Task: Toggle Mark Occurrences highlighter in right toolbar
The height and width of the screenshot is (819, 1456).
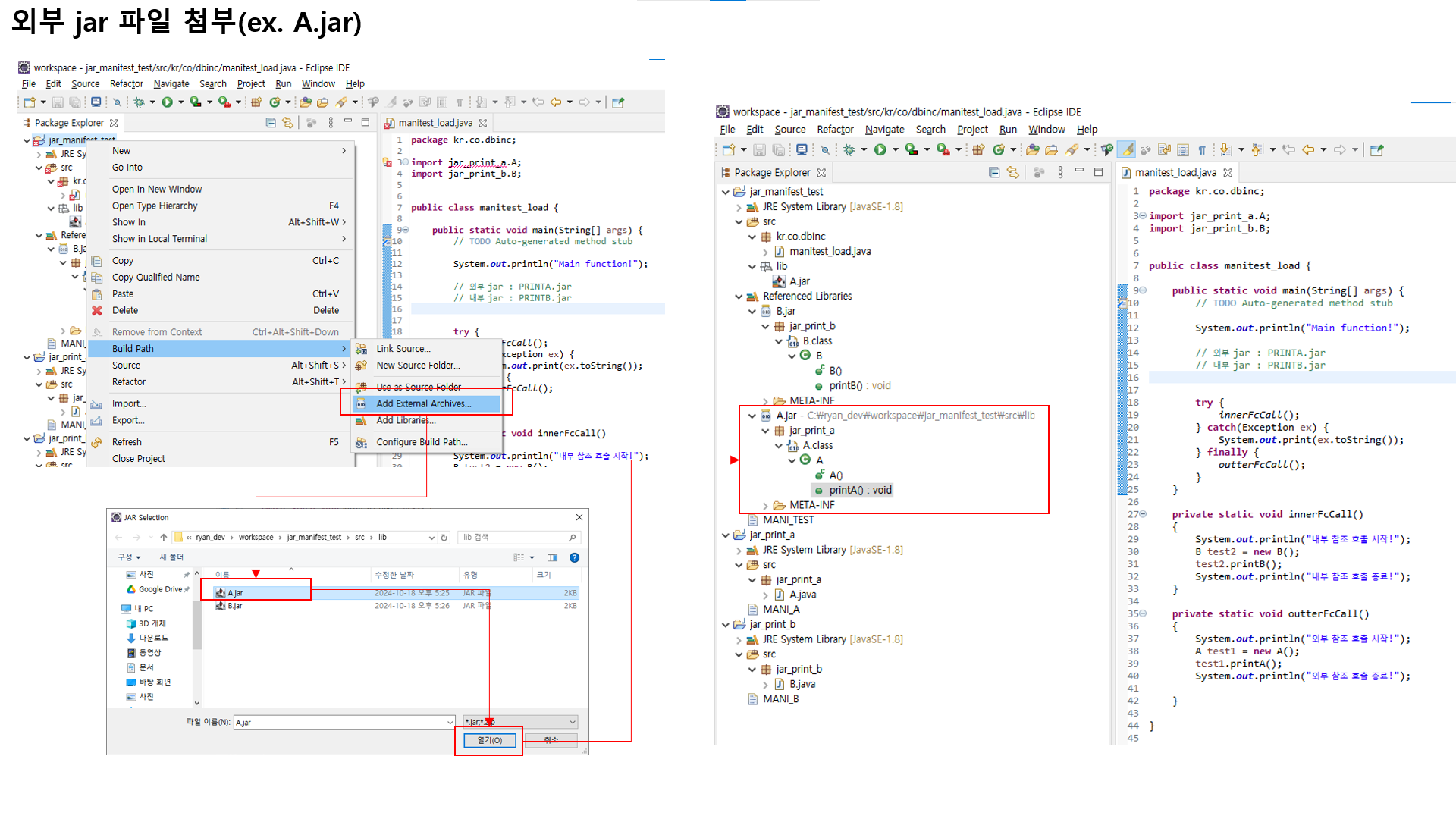Action: point(1127,150)
